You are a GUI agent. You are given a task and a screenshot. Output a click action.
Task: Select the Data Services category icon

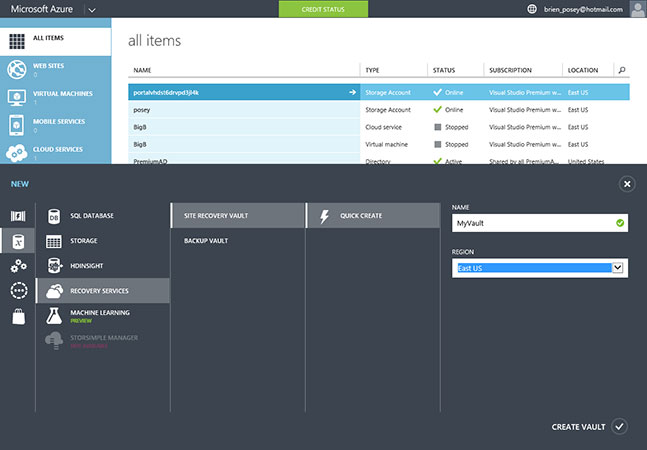tap(18, 241)
